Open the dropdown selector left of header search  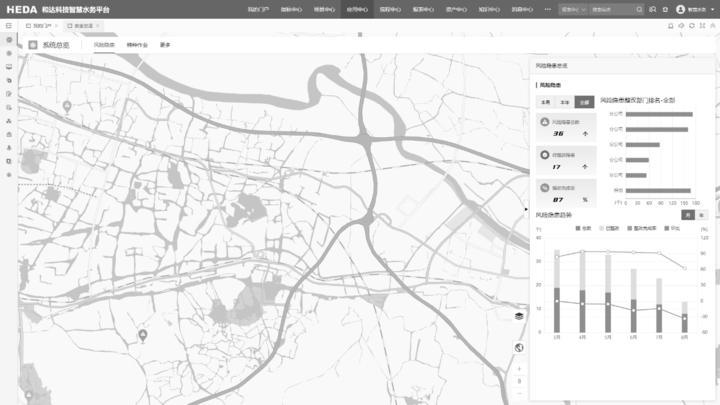tap(572, 9)
